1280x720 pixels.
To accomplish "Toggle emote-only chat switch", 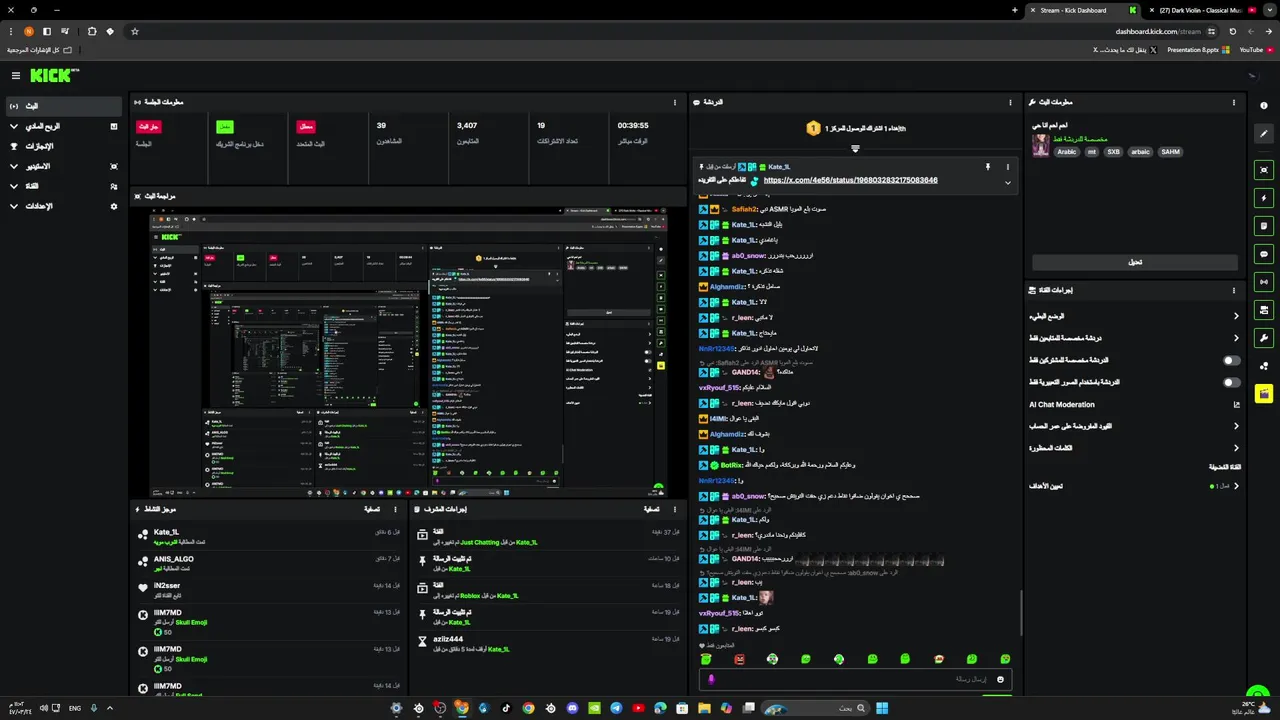I will point(1232,382).
